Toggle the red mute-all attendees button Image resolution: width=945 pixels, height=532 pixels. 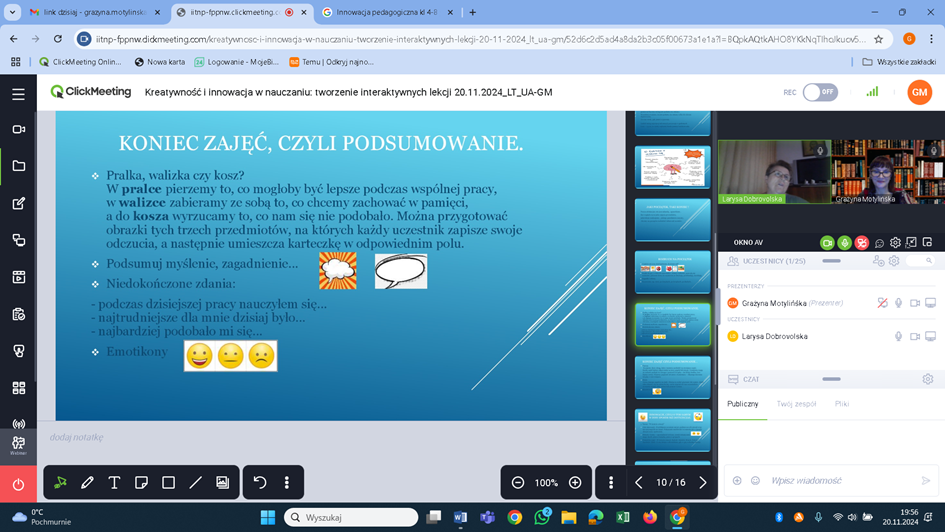pyautogui.click(x=862, y=242)
